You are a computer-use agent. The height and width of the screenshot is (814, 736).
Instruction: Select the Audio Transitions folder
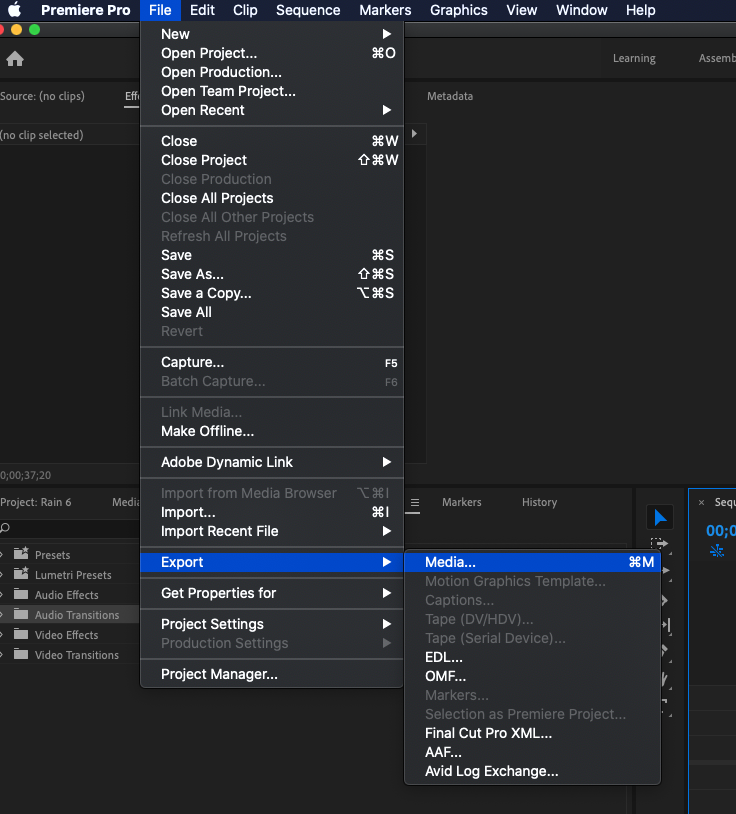tap(76, 615)
